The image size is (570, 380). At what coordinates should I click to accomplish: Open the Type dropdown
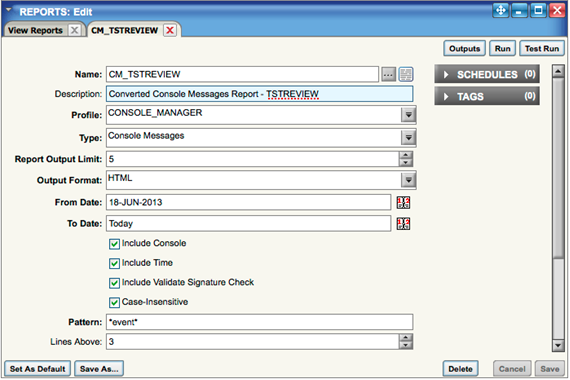coord(408,138)
